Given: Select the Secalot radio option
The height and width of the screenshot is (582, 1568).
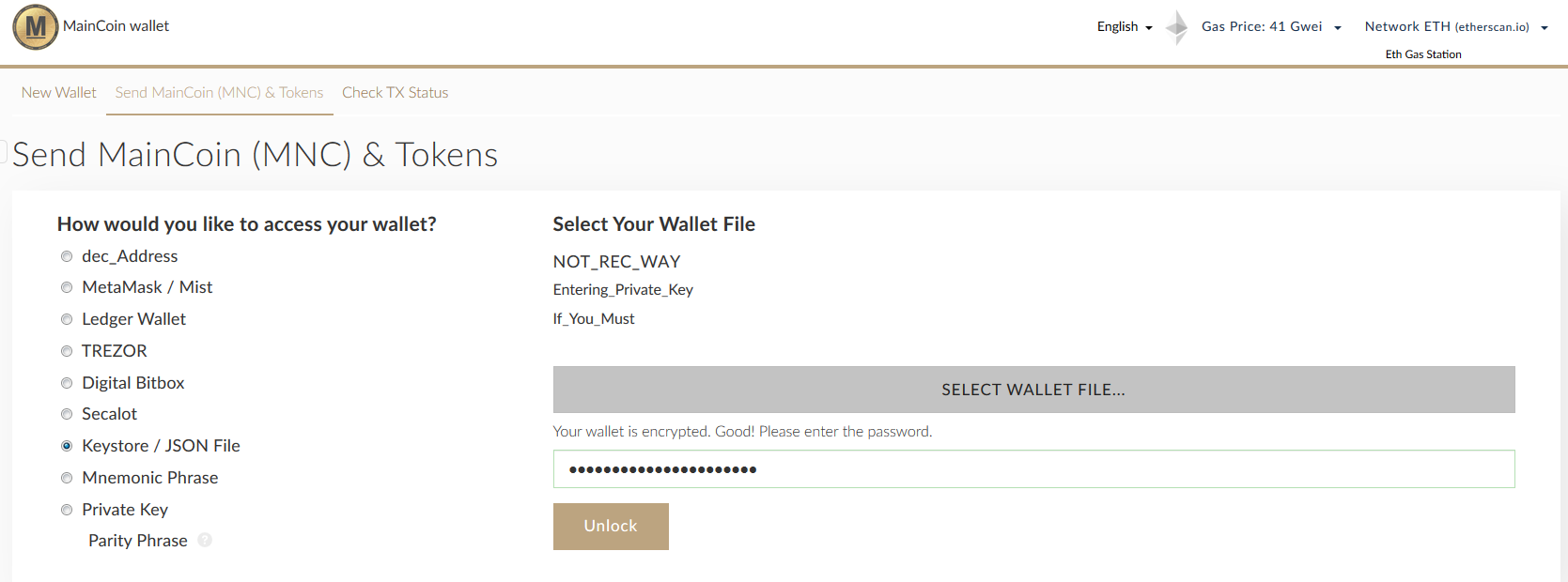Looking at the screenshot, I should [x=67, y=414].
